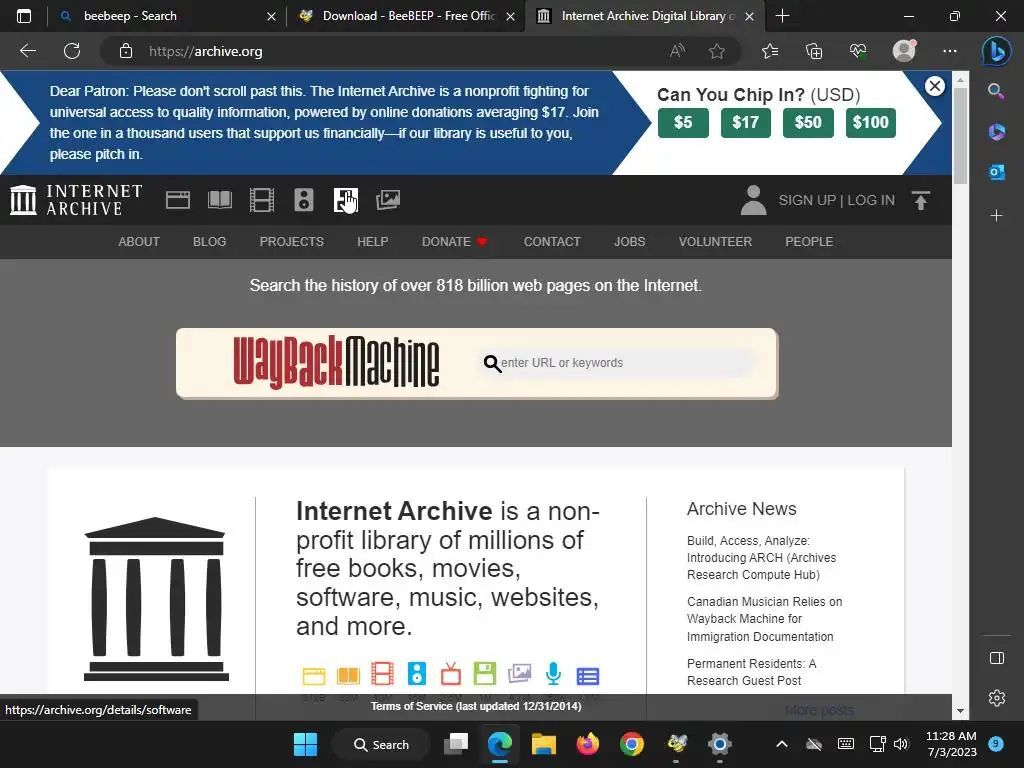The height and width of the screenshot is (768, 1024).
Task: Open the ABOUT menu item
Action: pyautogui.click(x=139, y=242)
